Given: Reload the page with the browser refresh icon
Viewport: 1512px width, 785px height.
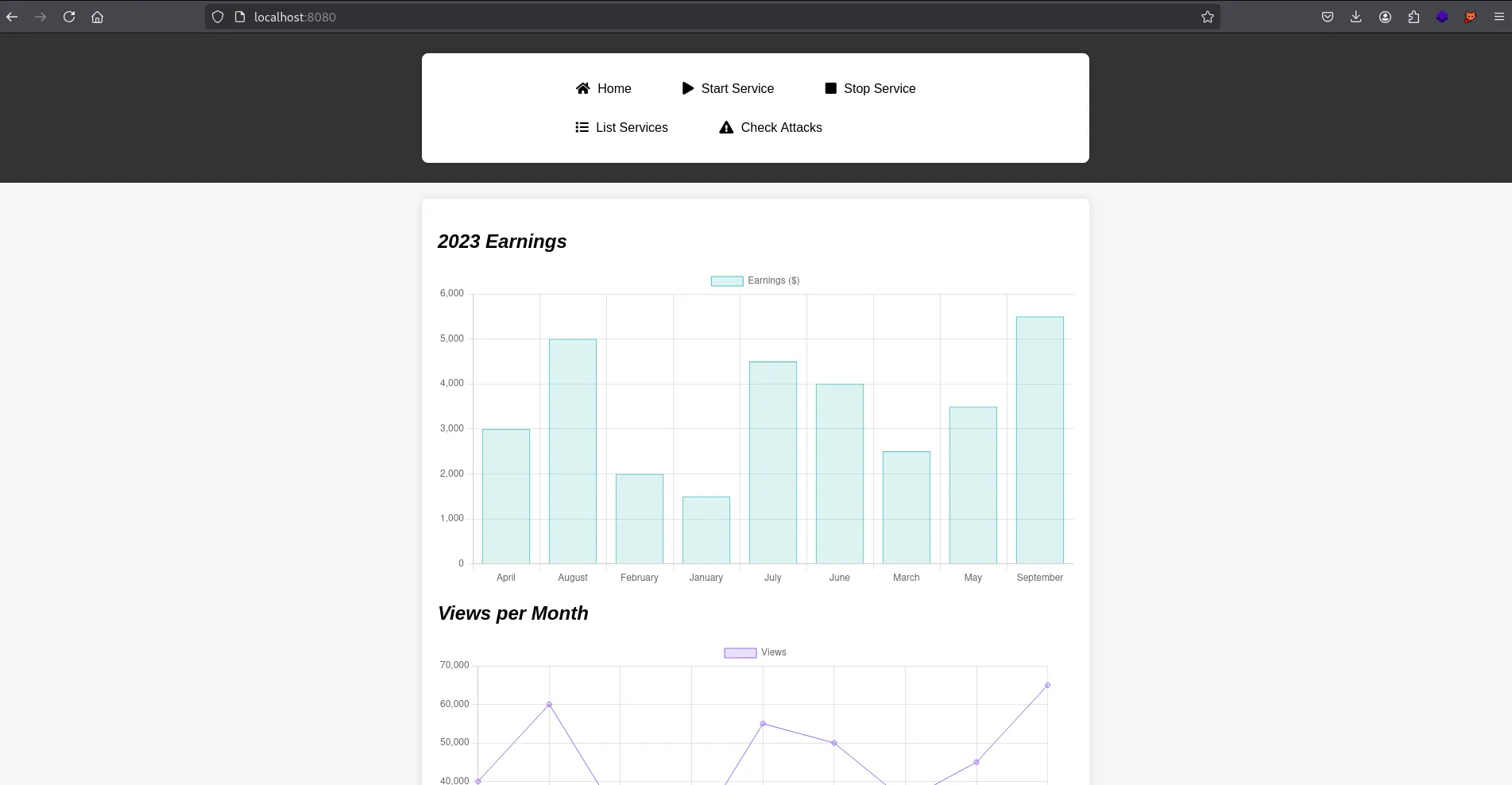Looking at the screenshot, I should coord(69,17).
